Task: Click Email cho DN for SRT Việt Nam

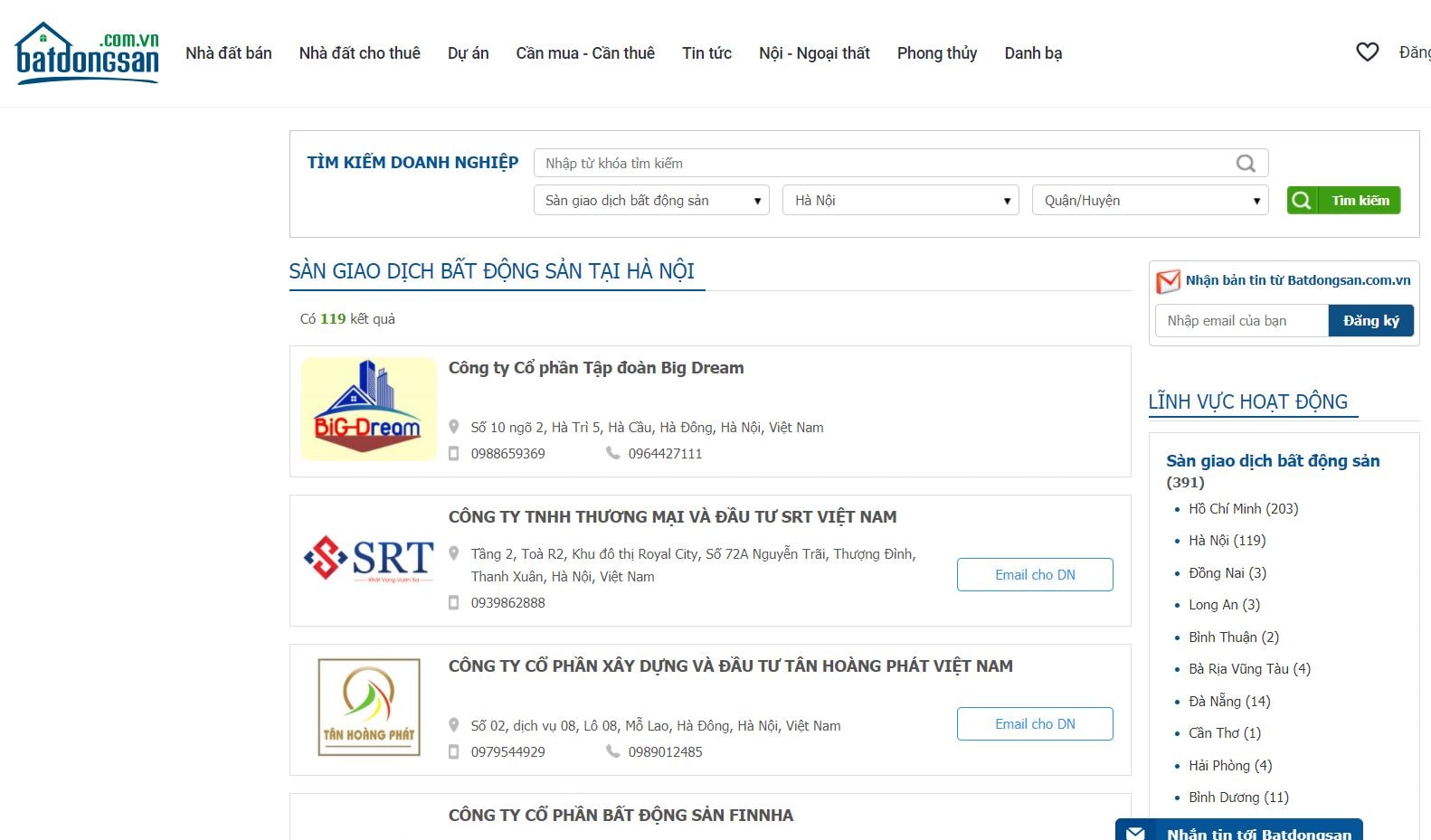Action: point(1035,575)
